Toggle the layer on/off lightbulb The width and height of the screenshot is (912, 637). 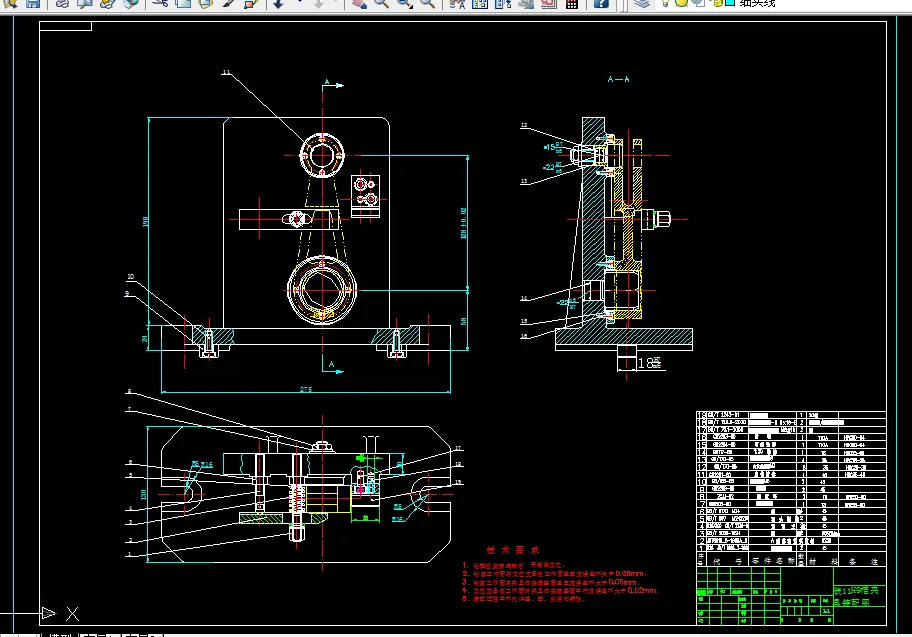tap(665, 3)
